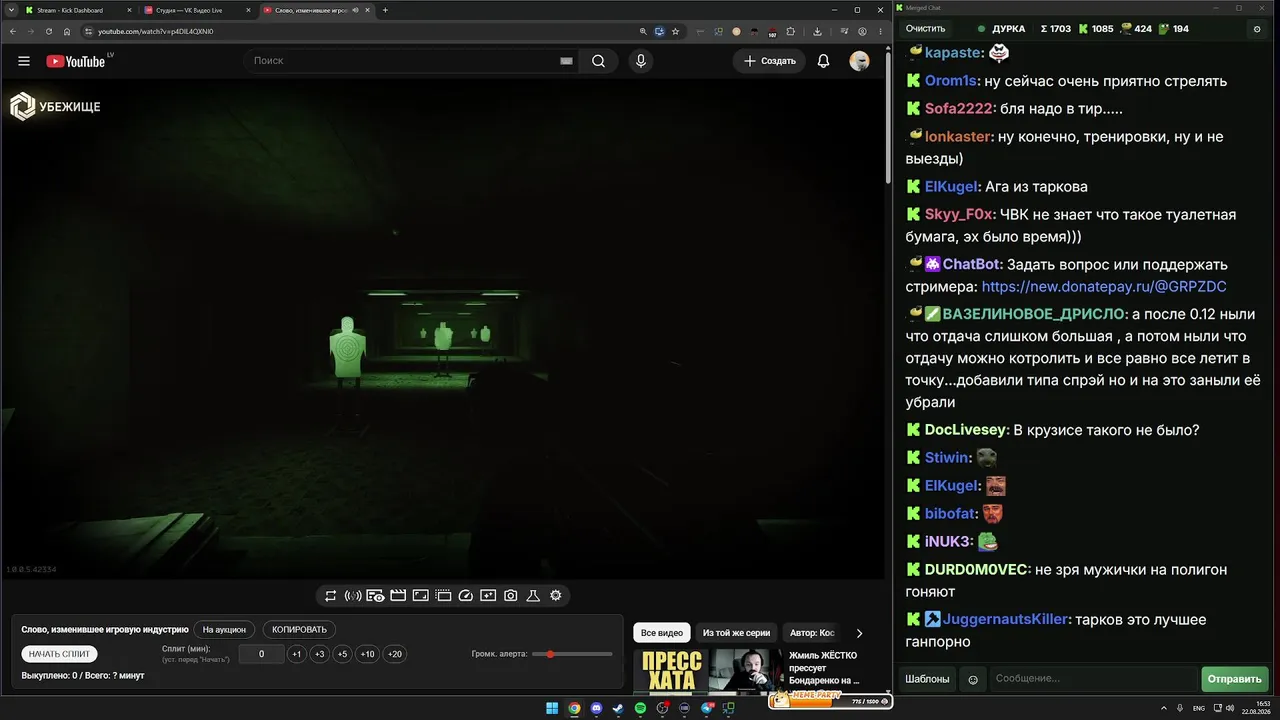Click the speedometer icon in the player toolbar
Screen dimensions: 1280x720
(465, 596)
